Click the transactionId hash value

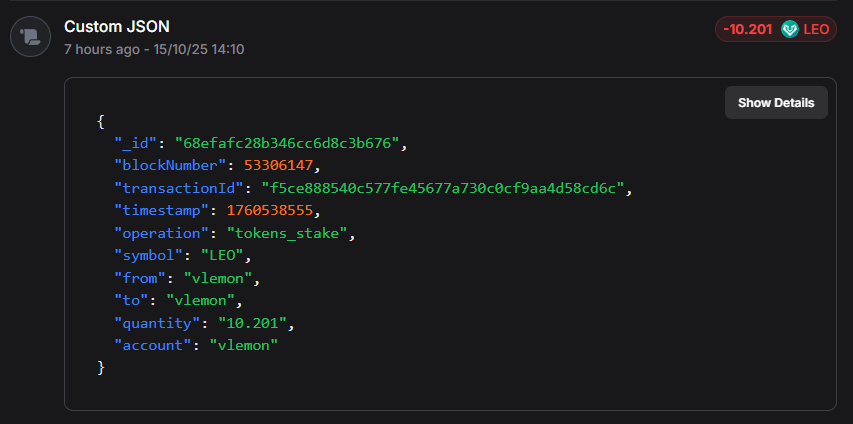click(446, 188)
